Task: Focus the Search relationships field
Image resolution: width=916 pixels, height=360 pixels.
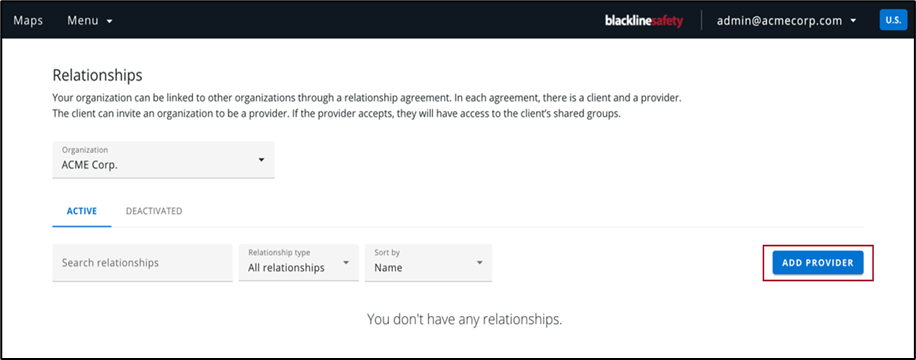Action: [142, 262]
